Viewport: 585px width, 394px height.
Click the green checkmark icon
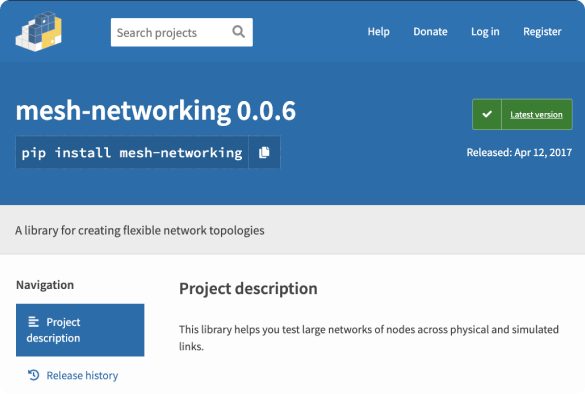(x=487, y=114)
